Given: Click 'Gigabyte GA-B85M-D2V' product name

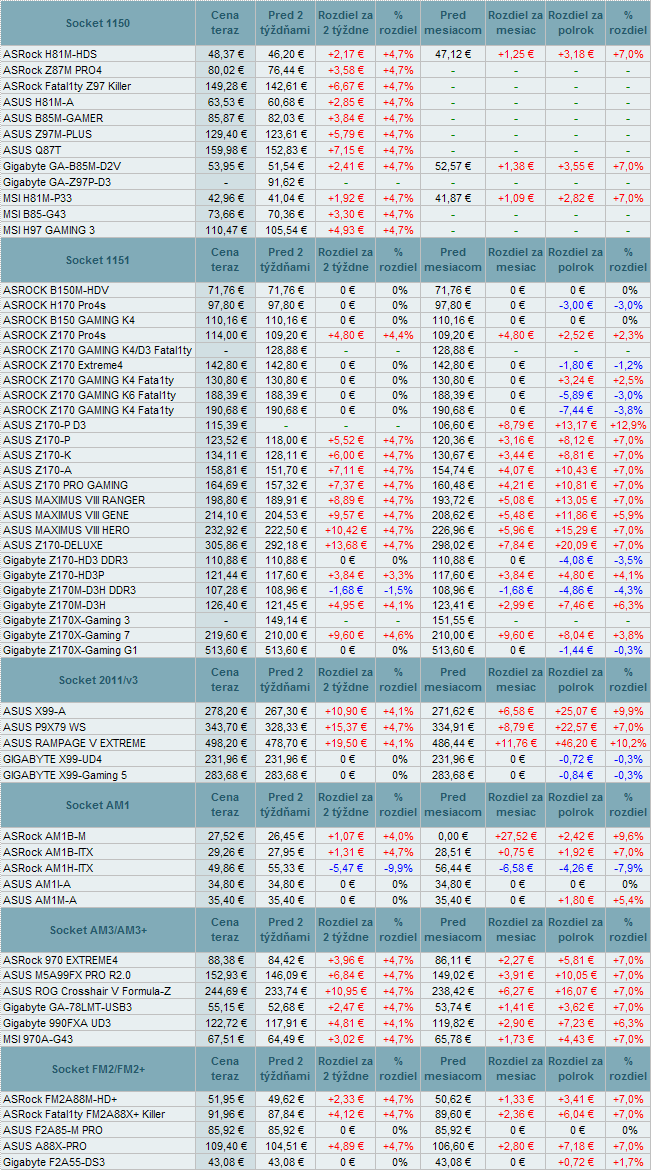Looking at the screenshot, I should [x=61, y=166].
